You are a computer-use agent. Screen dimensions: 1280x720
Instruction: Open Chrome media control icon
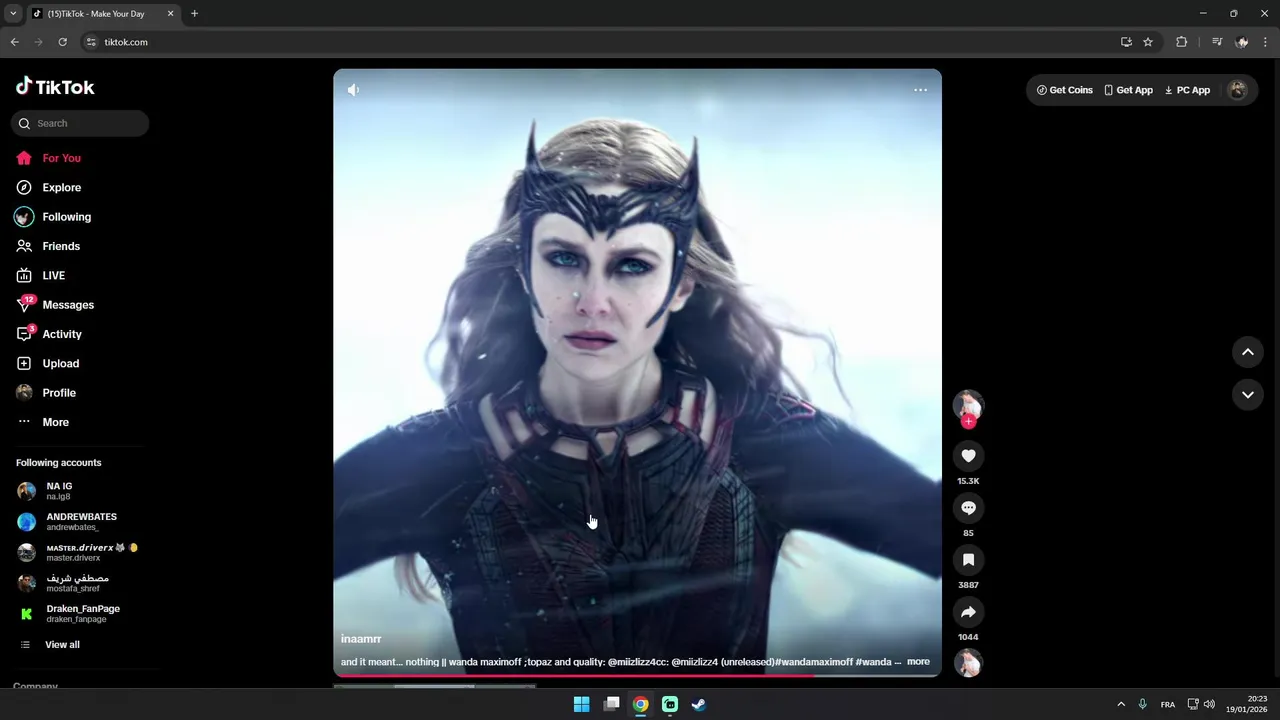click(1216, 42)
